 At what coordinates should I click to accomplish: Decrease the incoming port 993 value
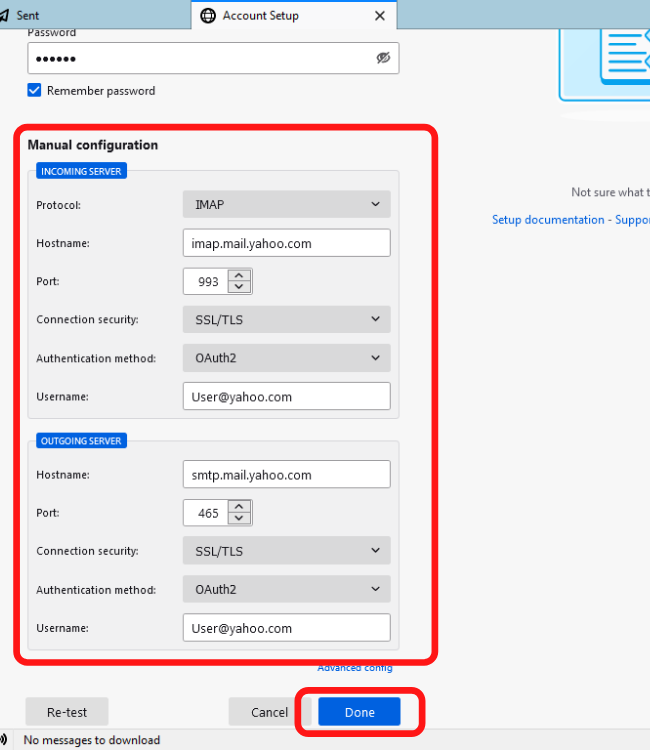click(x=239, y=287)
